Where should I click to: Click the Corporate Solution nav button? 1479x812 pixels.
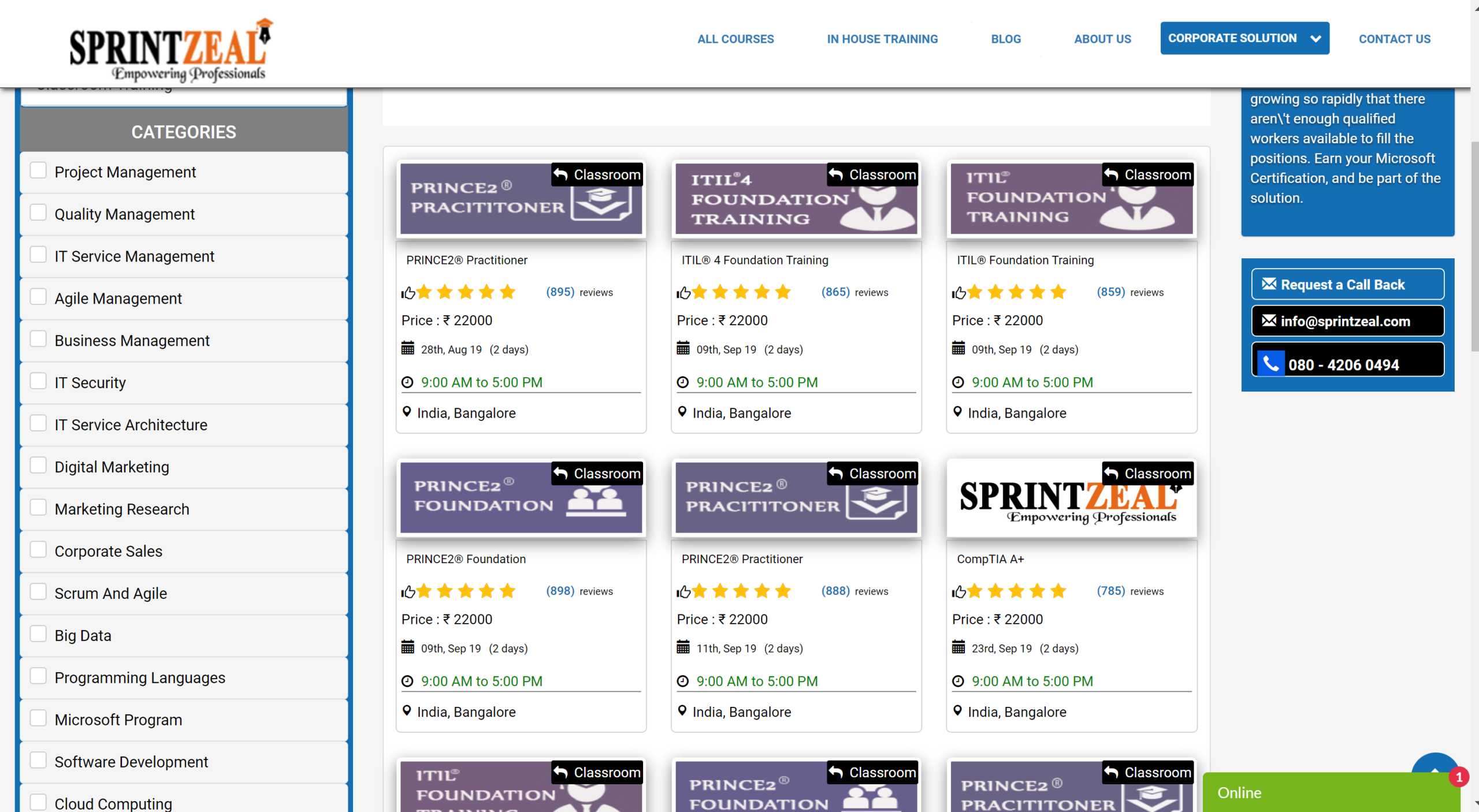point(1244,38)
